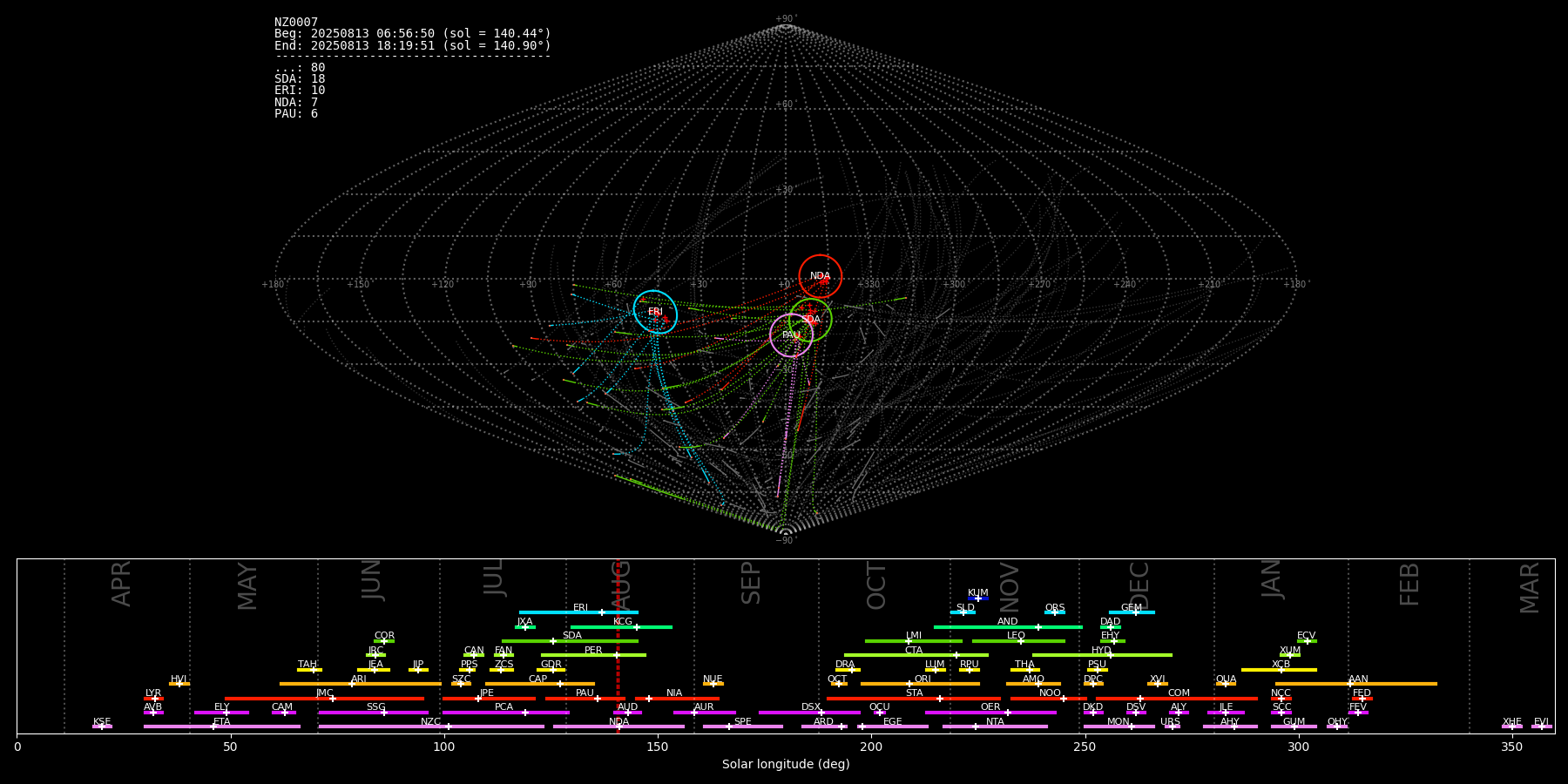Image resolution: width=1568 pixels, height=784 pixels.
Task: Click the MON shower label in timeline
Action: [1119, 722]
